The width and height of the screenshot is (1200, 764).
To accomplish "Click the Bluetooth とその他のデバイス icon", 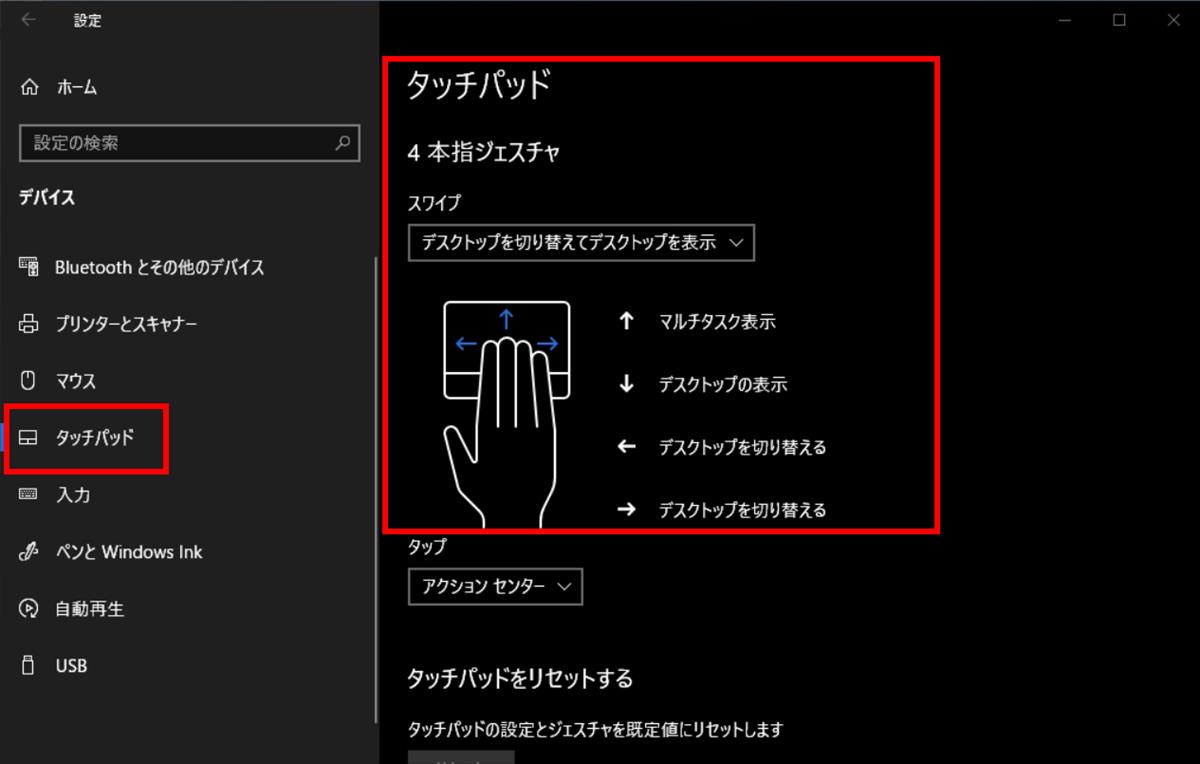I will coord(30,267).
